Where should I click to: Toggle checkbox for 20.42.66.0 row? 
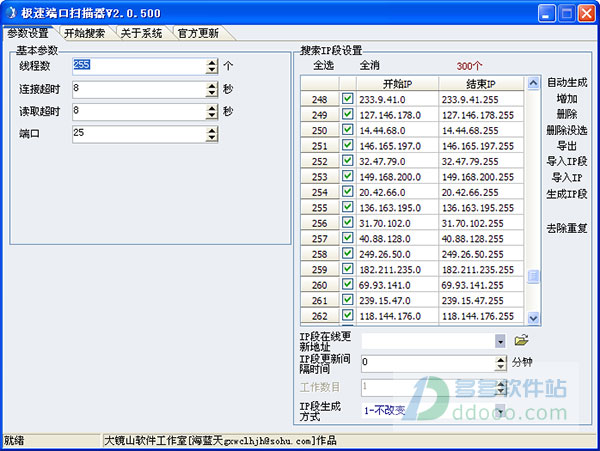tap(347, 192)
